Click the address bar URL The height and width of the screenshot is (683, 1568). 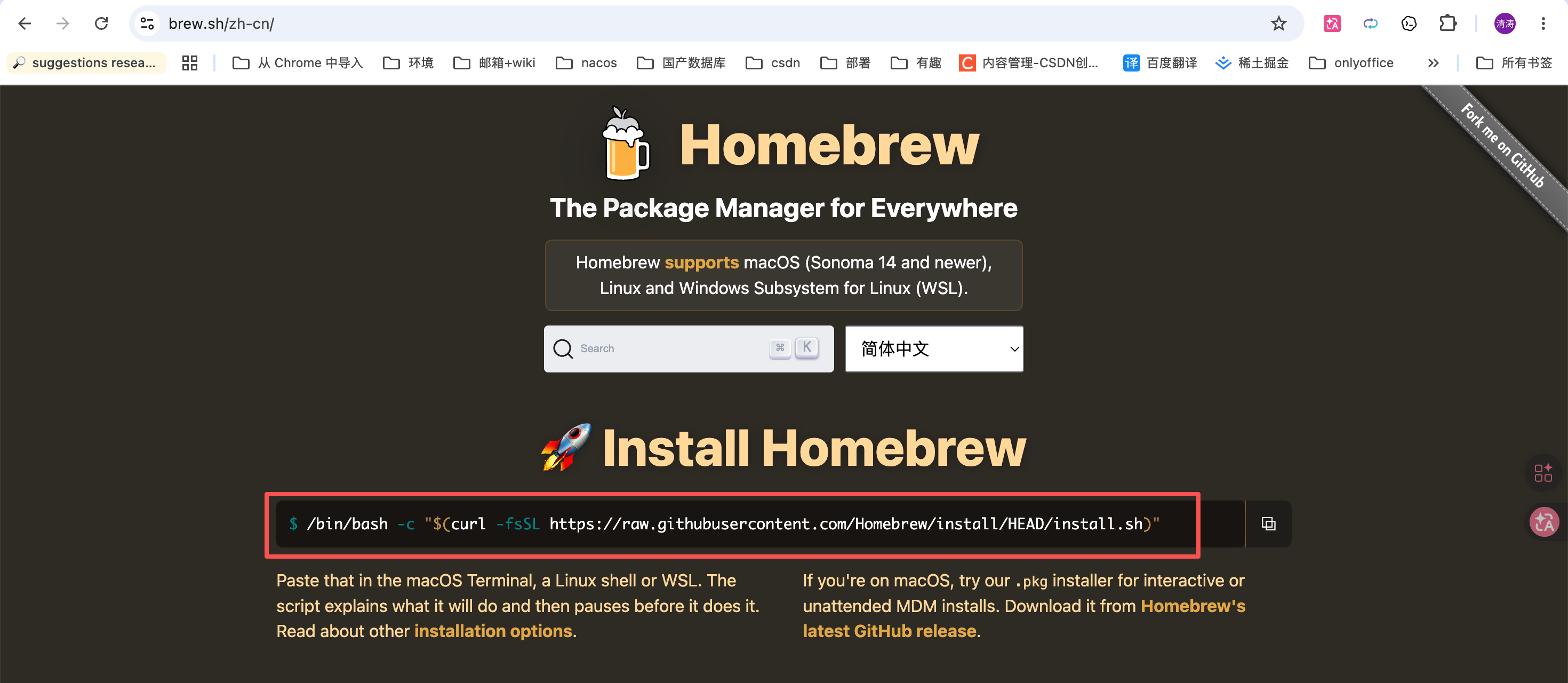(221, 23)
